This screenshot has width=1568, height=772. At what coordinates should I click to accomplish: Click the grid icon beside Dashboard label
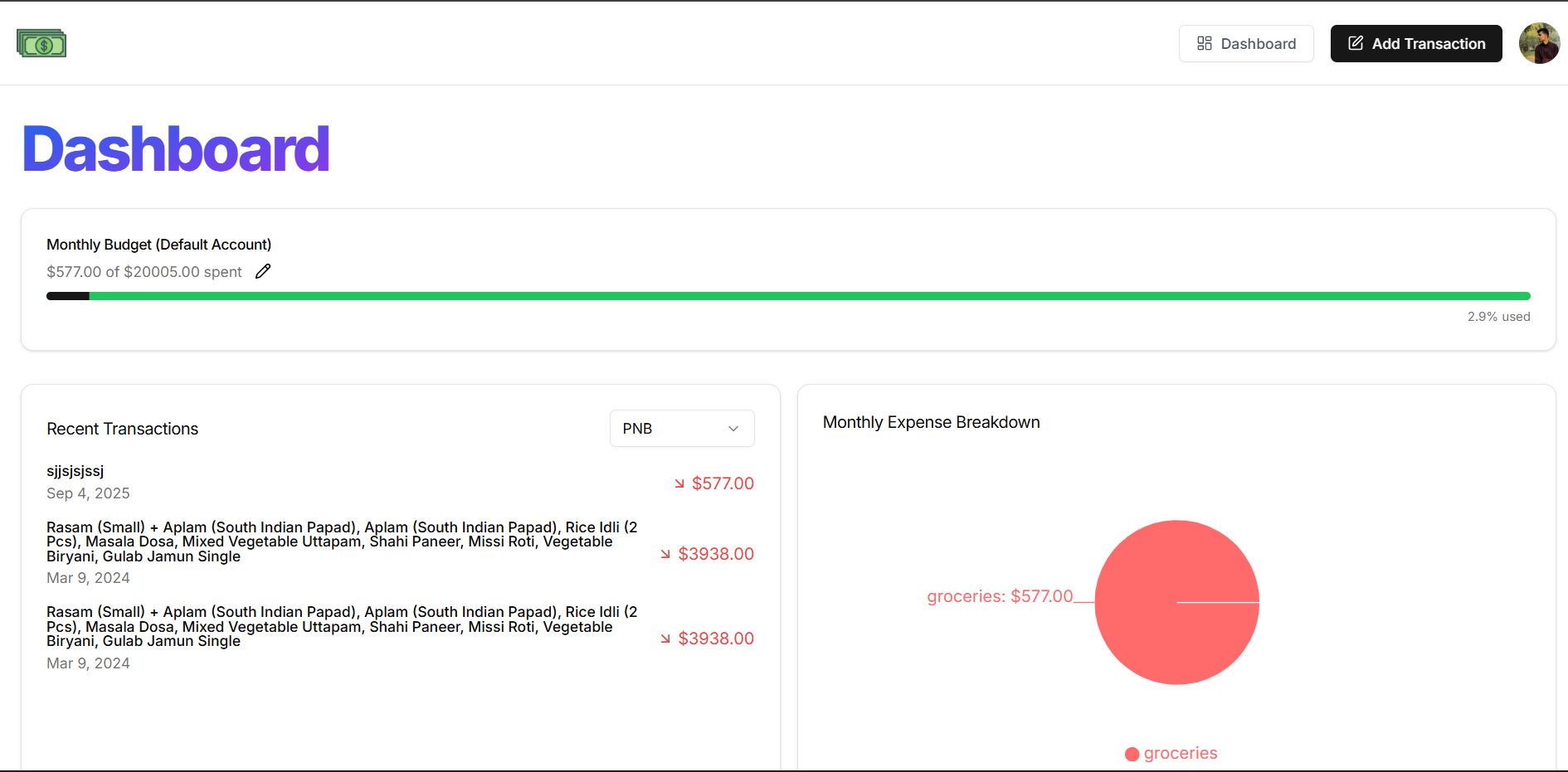click(x=1205, y=43)
